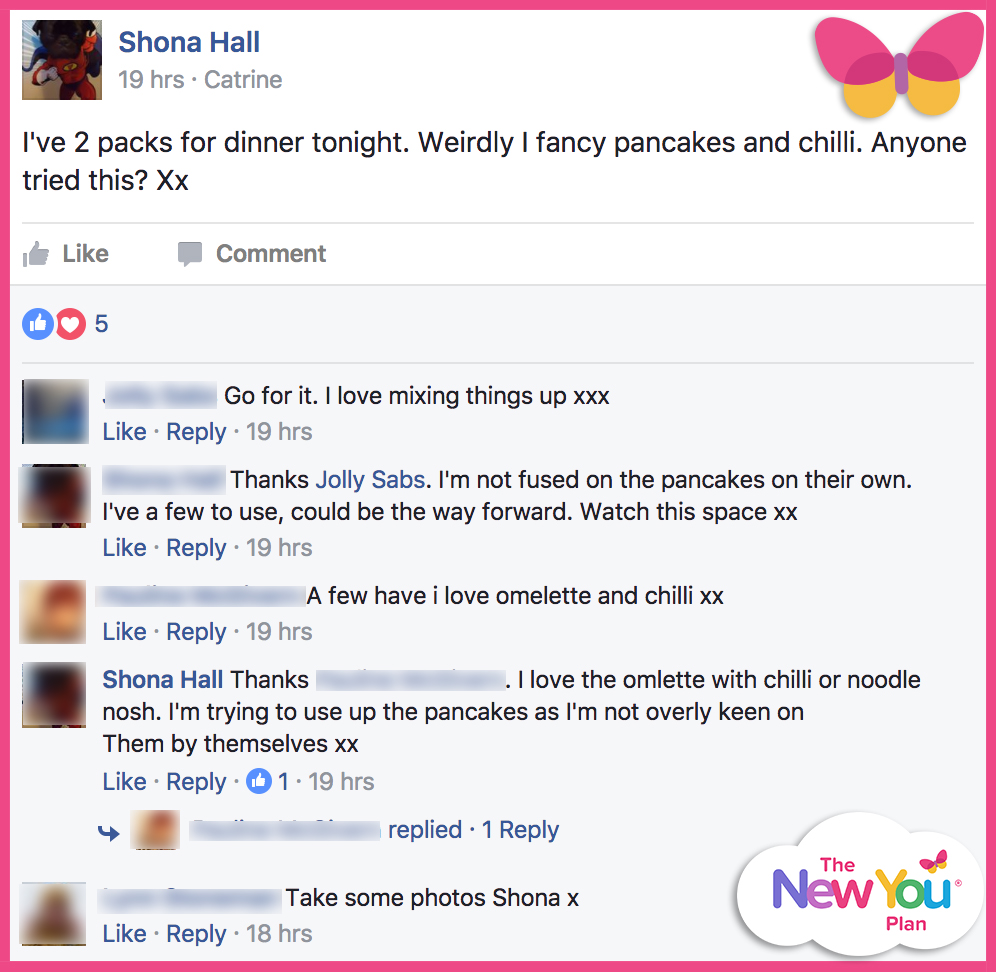The image size is (996, 972).
Task: Click thumbs-up count on the omlette comment
Action: tap(267, 781)
